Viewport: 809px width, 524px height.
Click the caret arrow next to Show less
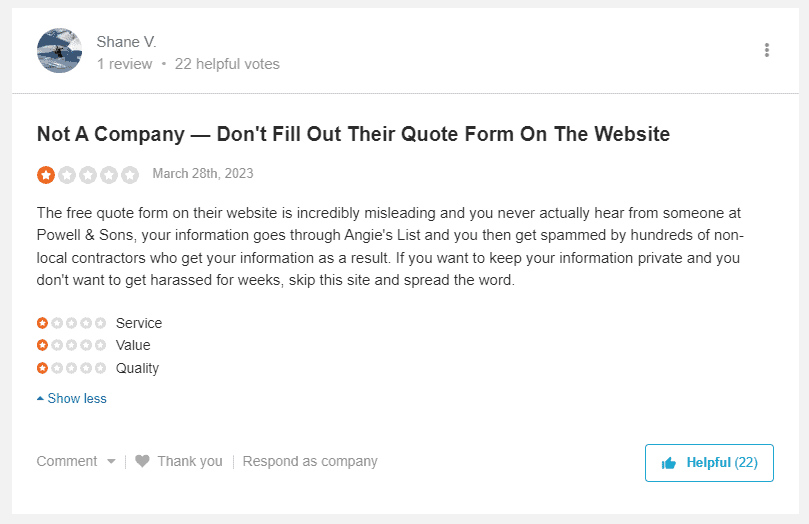[x=40, y=398]
